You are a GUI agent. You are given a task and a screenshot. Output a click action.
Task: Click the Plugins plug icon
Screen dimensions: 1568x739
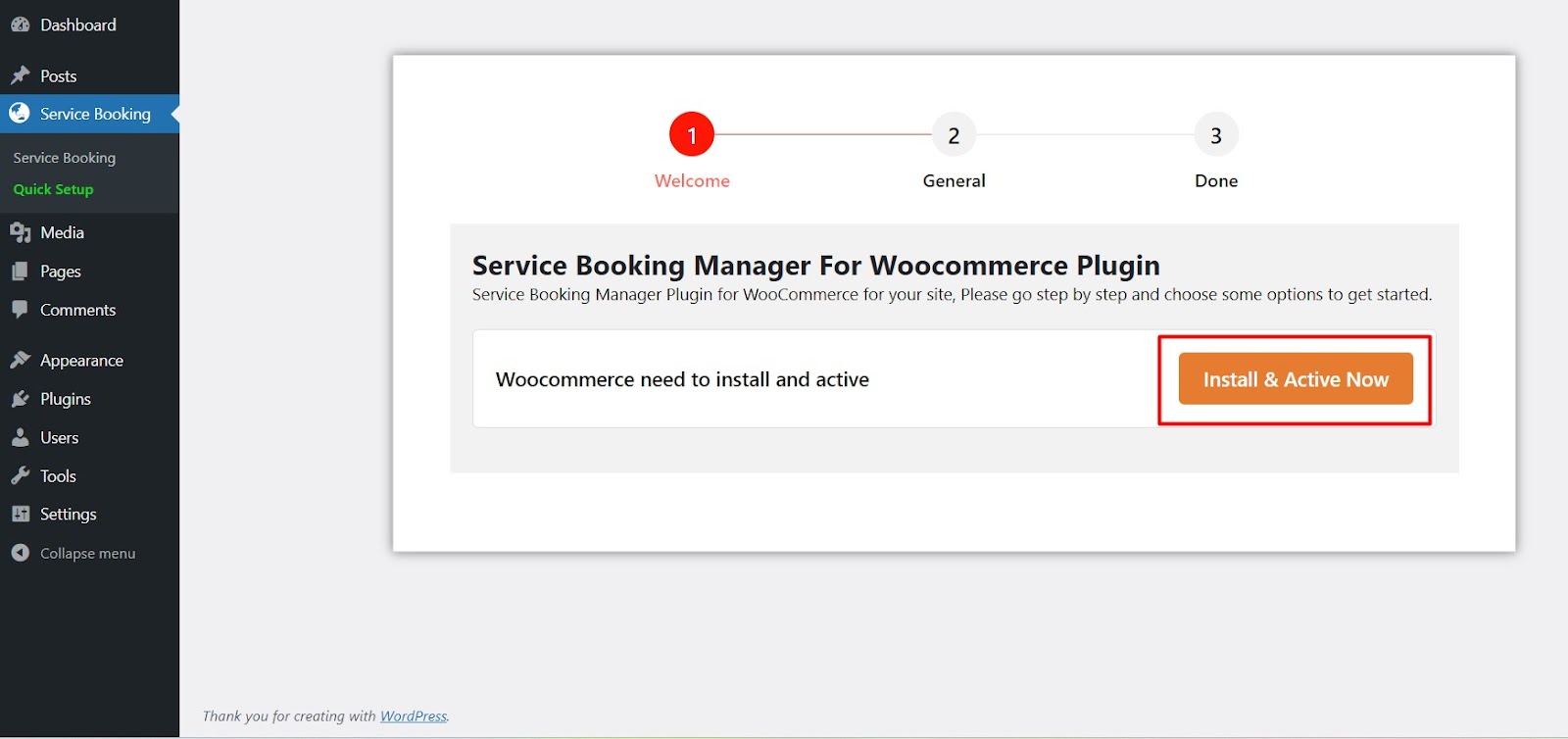tap(20, 399)
